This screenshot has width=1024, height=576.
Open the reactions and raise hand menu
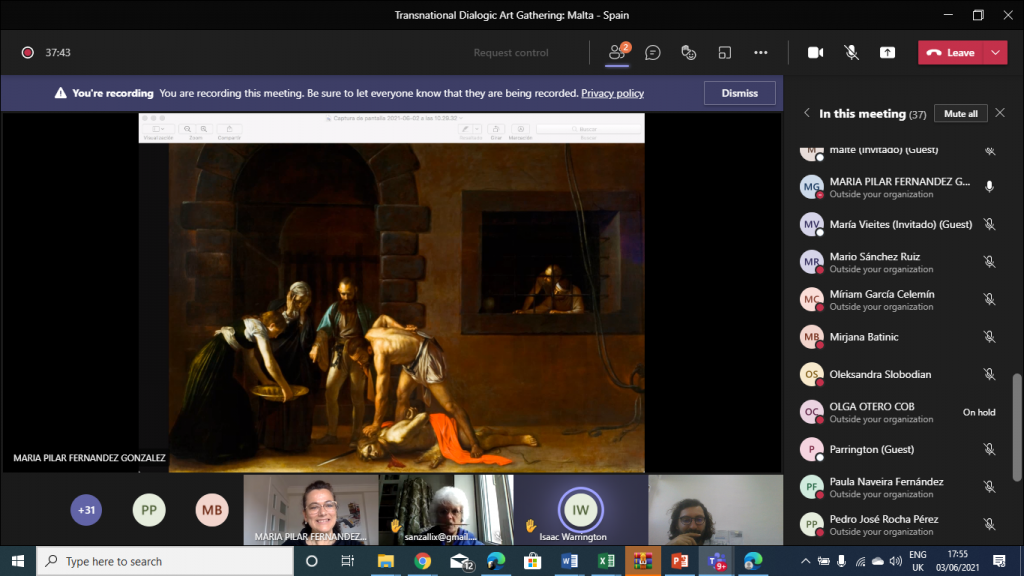pyautogui.click(x=688, y=53)
